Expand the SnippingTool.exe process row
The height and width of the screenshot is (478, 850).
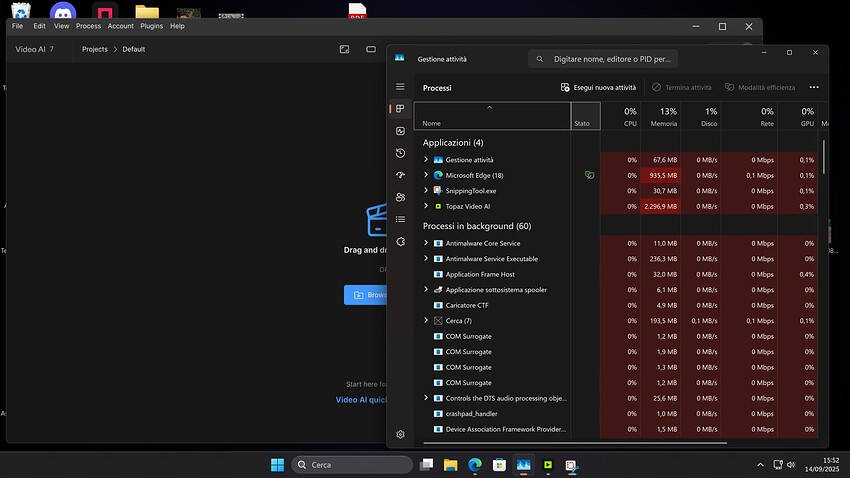(426, 190)
